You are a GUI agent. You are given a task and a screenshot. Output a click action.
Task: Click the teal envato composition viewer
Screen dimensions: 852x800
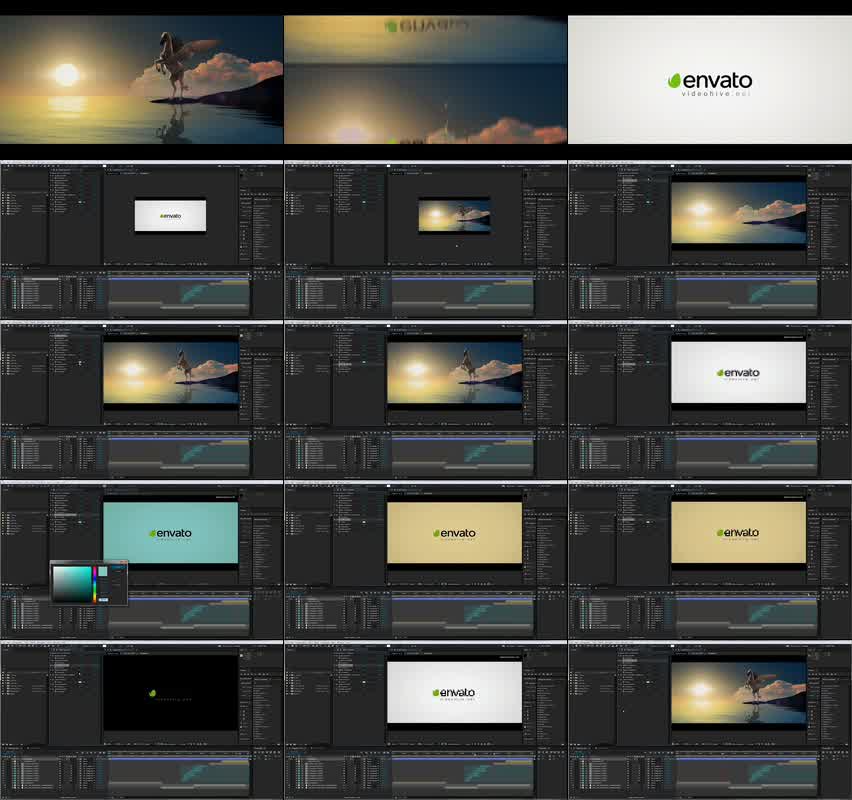pyautogui.click(x=171, y=533)
